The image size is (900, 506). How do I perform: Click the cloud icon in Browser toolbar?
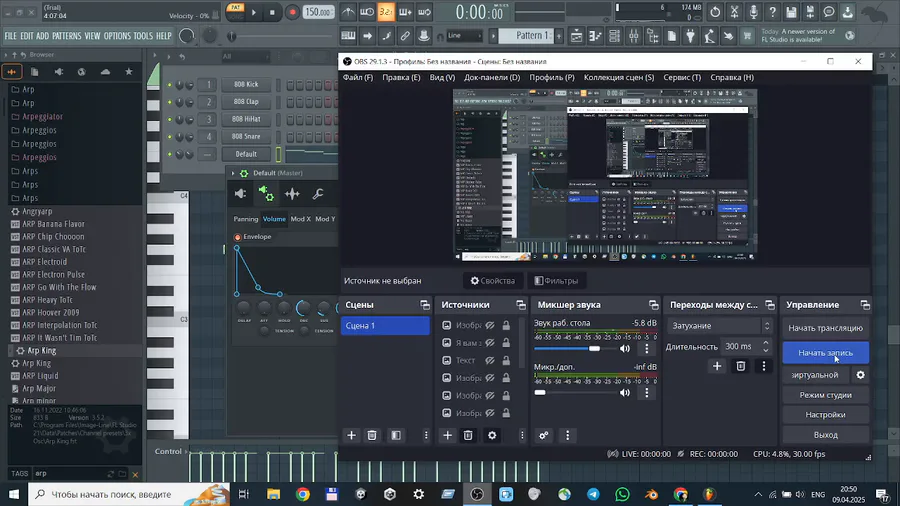click(x=105, y=72)
